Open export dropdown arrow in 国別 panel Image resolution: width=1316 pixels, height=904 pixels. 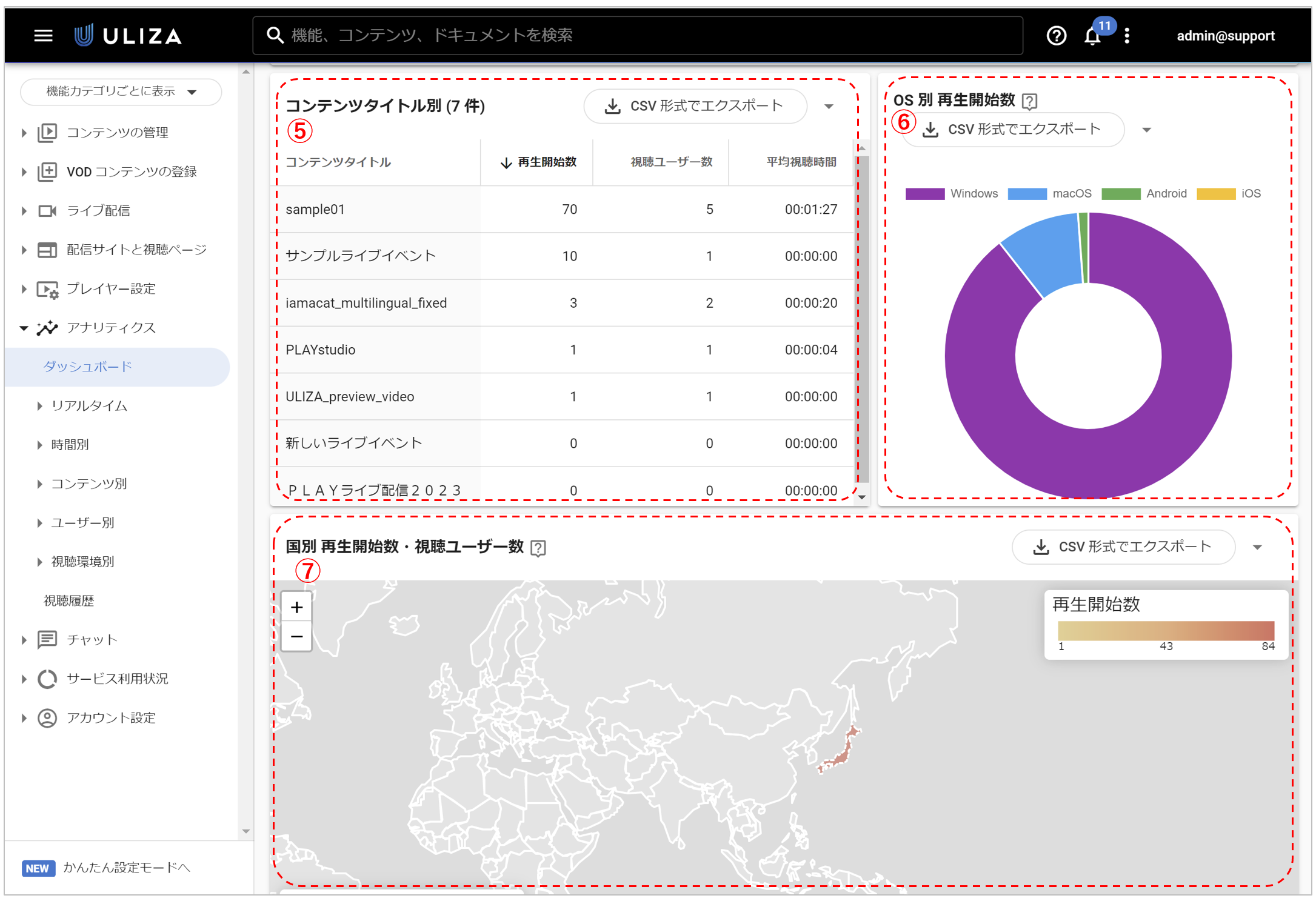(1257, 547)
